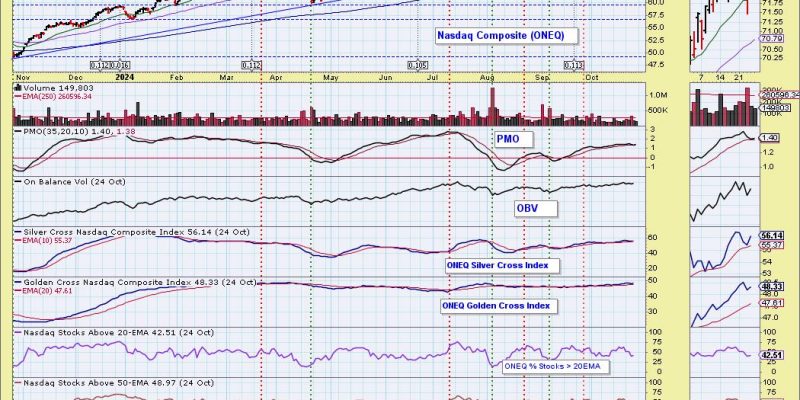Click the 'ONEQ Silver Cross Index' annotation
This screenshot has height=400, width=800.
503,265
